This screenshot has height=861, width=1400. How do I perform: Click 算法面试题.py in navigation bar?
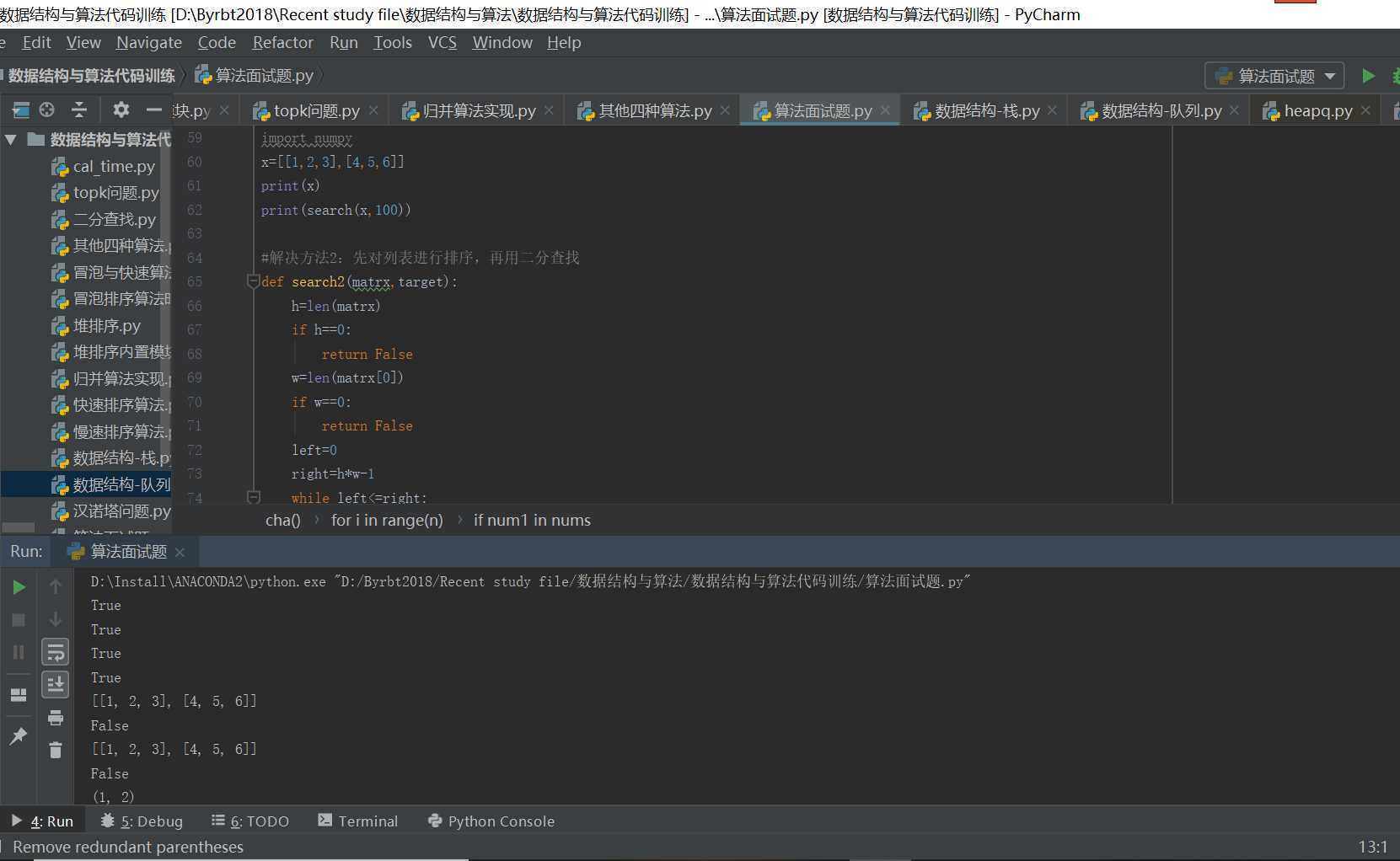255,76
